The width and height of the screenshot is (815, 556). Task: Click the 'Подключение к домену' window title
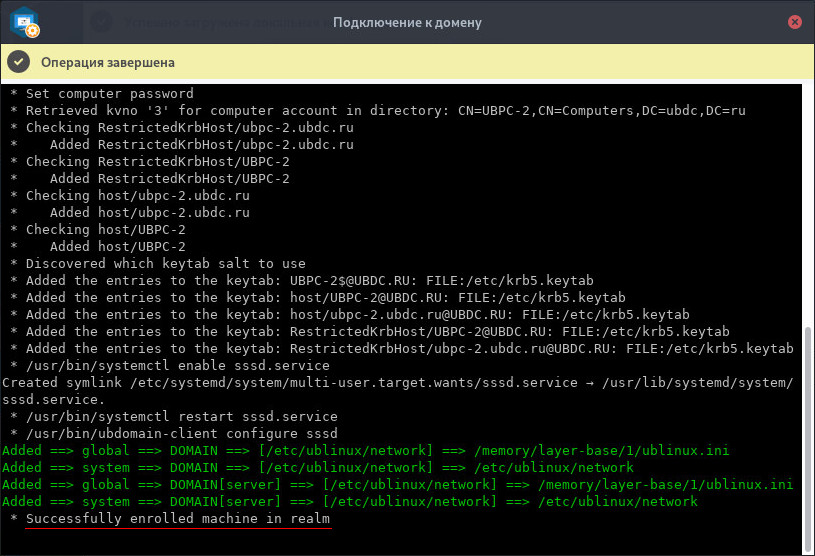407,22
